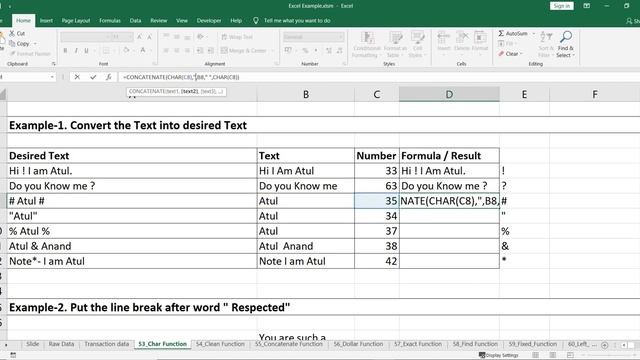Open the Page Layout tab
The height and width of the screenshot is (360, 640).
pos(76,20)
